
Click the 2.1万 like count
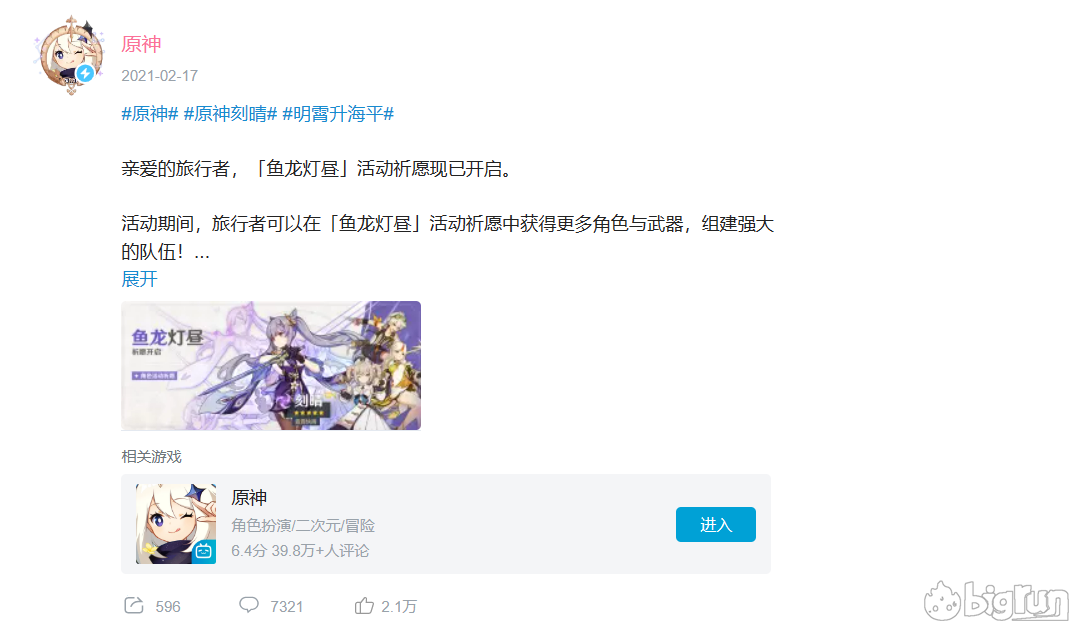(x=399, y=607)
